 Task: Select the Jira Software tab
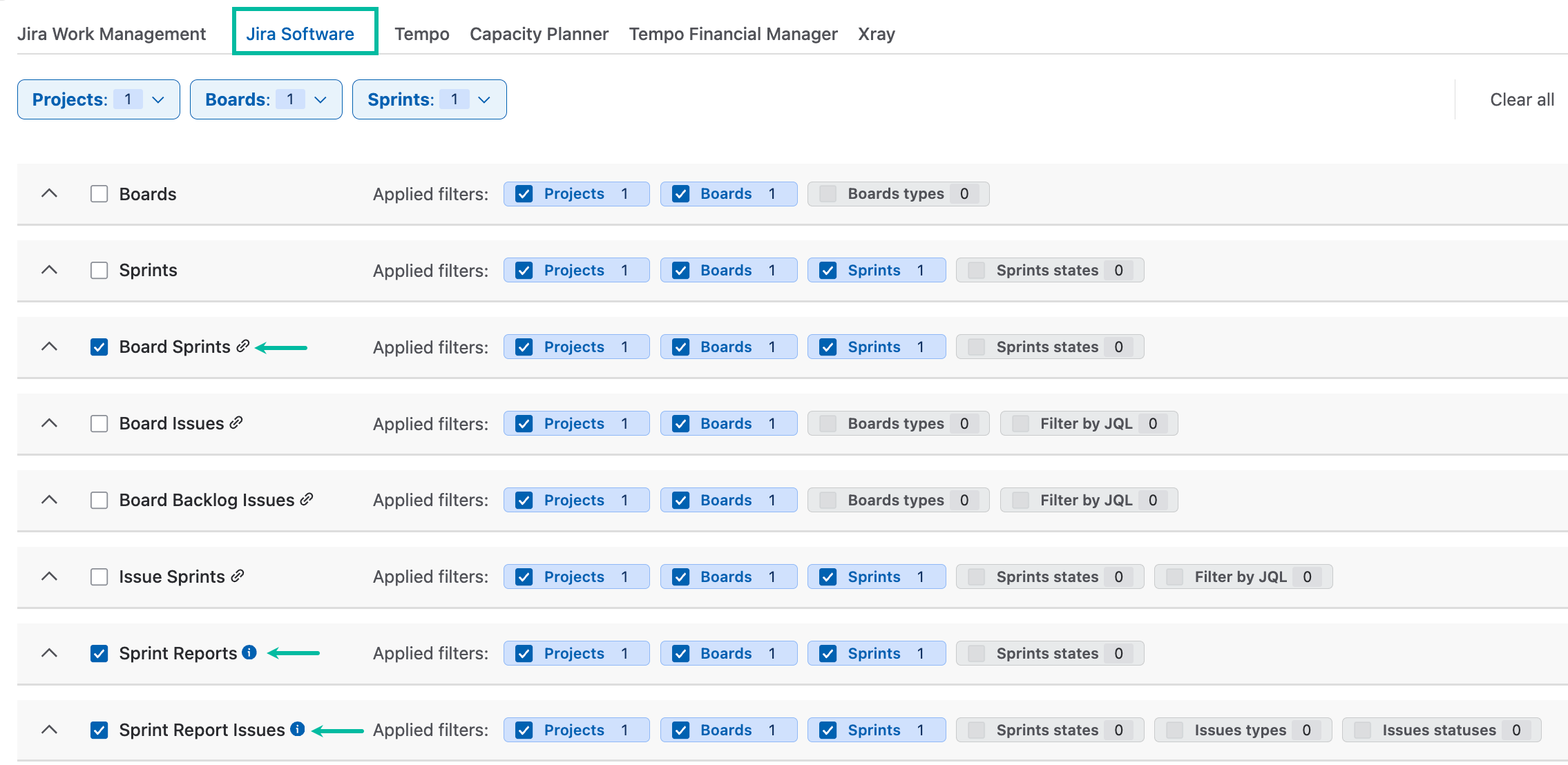[x=300, y=34]
